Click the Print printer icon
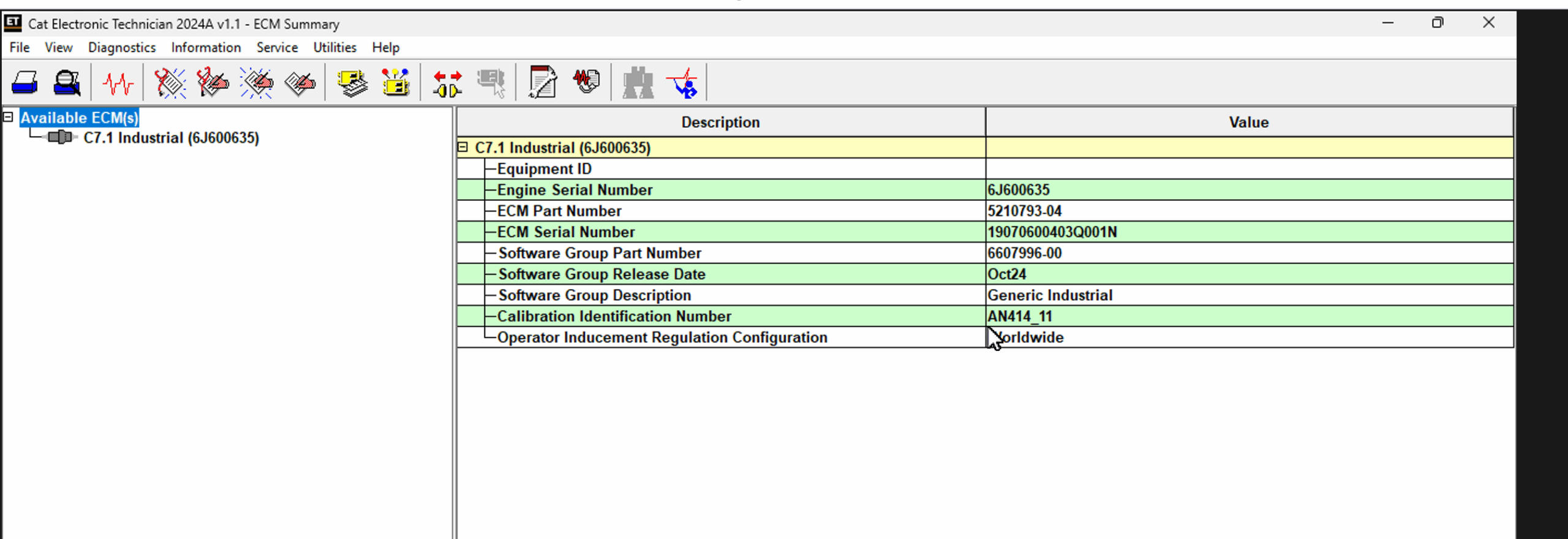The width and height of the screenshot is (1568, 539). click(24, 83)
